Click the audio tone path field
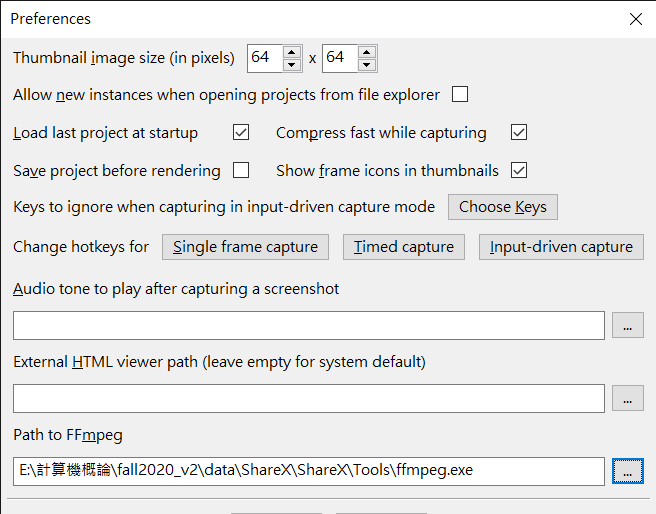Screen dimensions: 656x514 (x=309, y=325)
